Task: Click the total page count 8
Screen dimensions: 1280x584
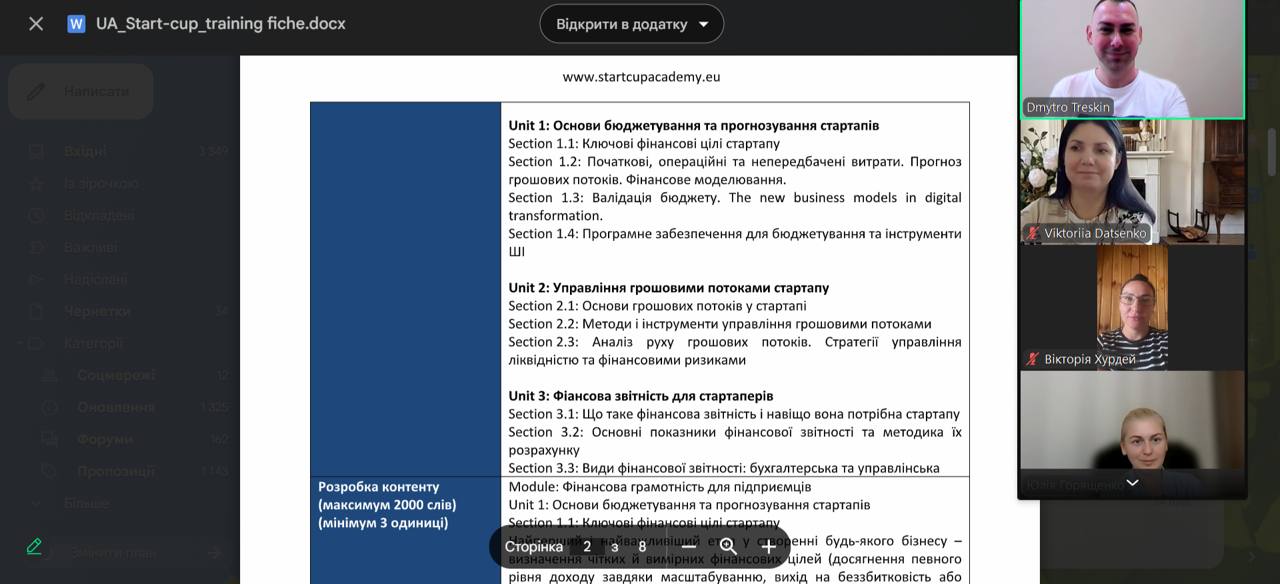Action: (642, 546)
